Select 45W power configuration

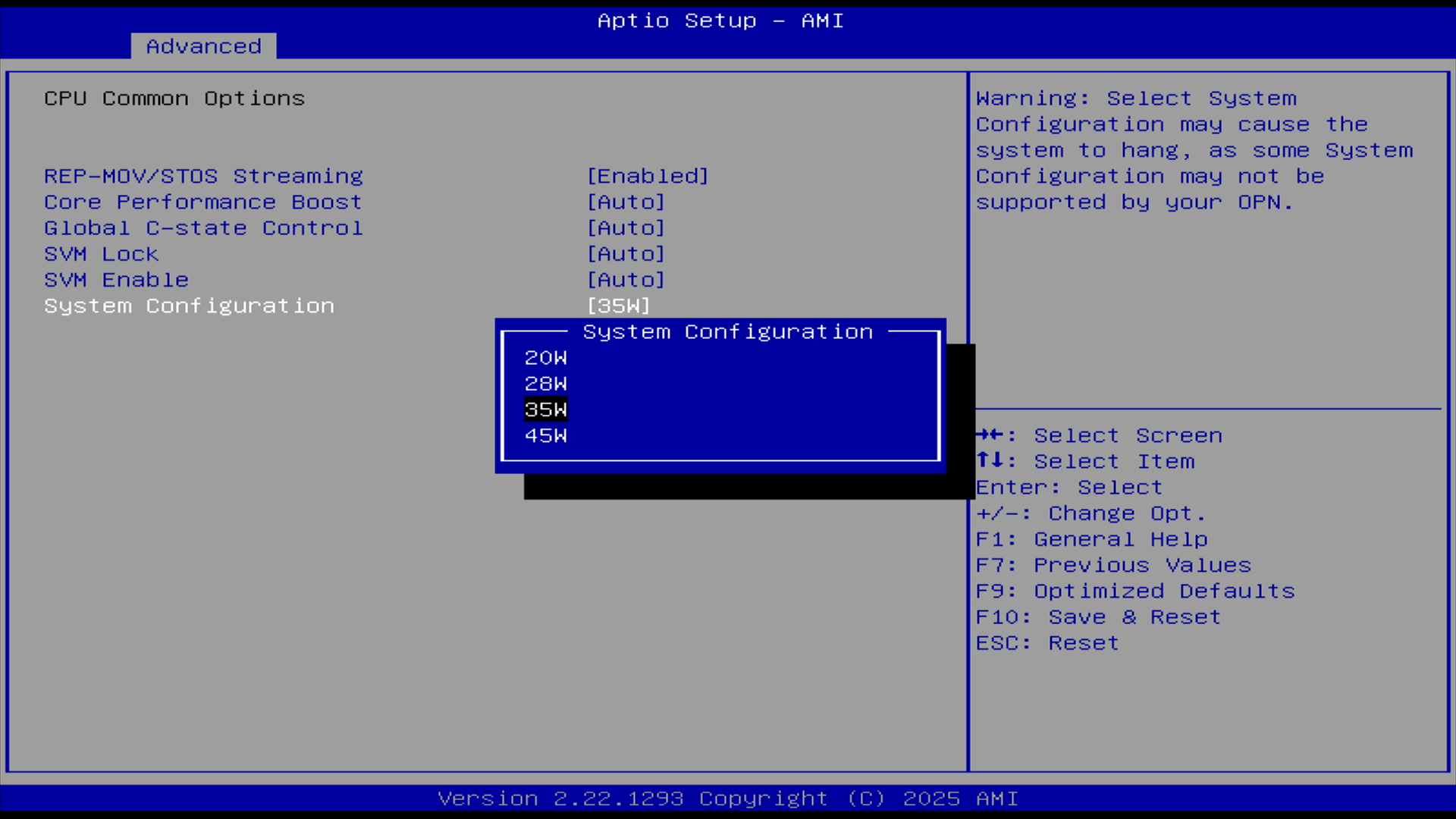545,436
